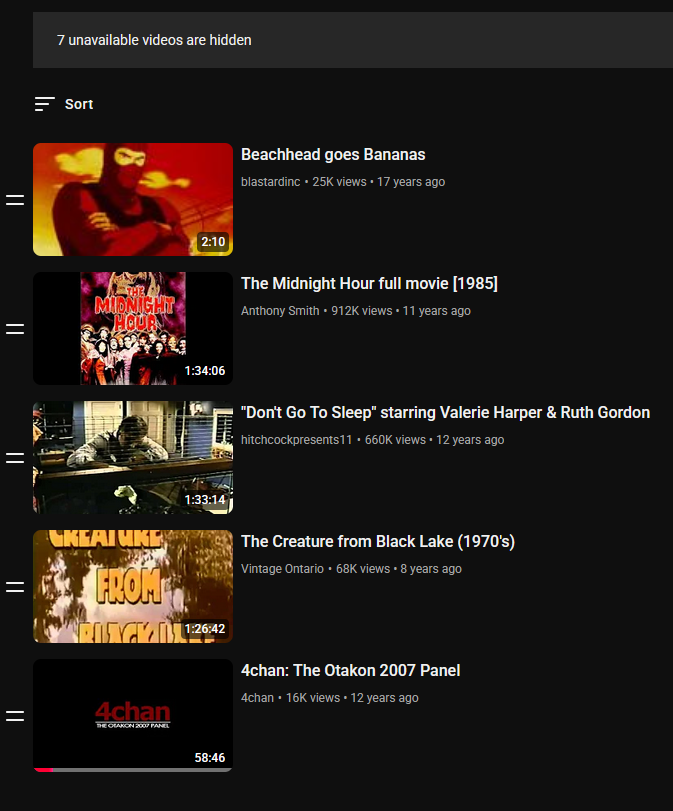The height and width of the screenshot is (811, 673).
Task: Visit hitchcockpresents11 channel
Action: click(296, 440)
